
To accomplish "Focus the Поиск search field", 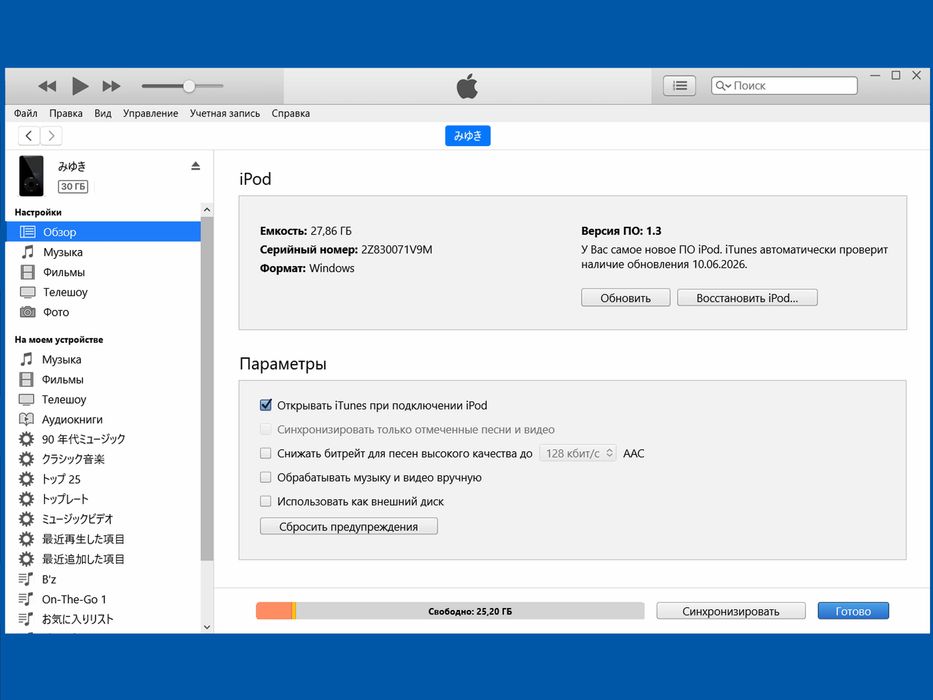I will [x=784, y=86].
